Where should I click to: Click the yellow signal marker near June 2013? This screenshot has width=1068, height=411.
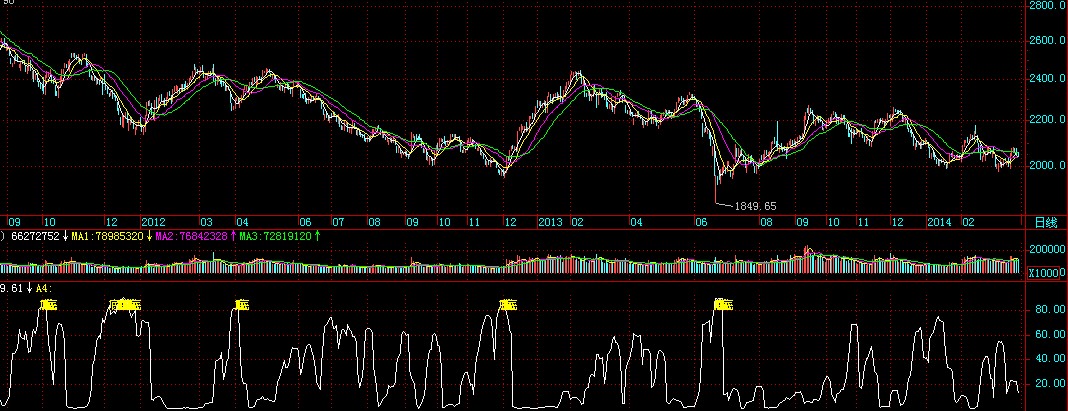(x=722, y=304)
